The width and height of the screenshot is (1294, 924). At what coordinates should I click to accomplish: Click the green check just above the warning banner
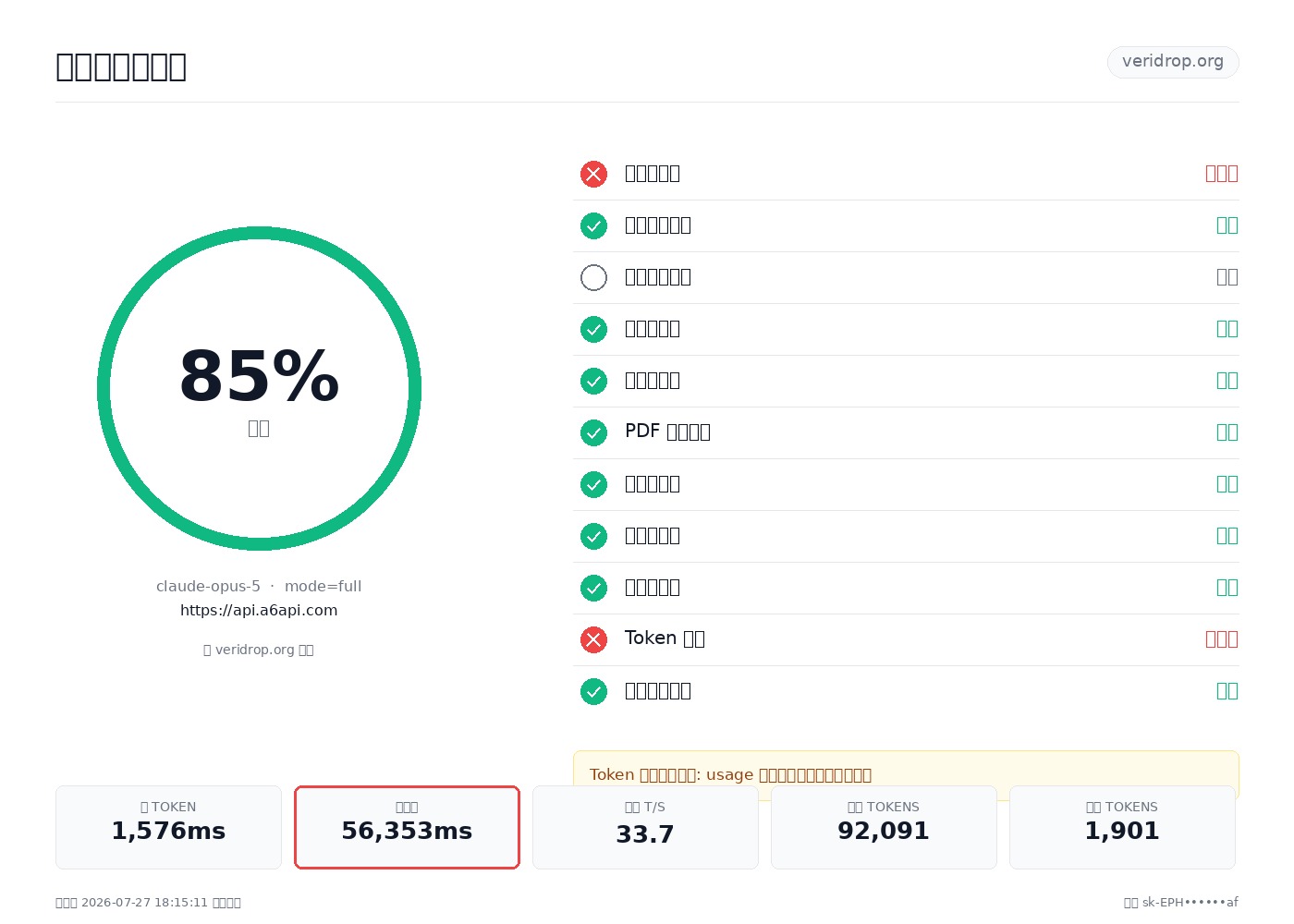[x=593, y=691]
